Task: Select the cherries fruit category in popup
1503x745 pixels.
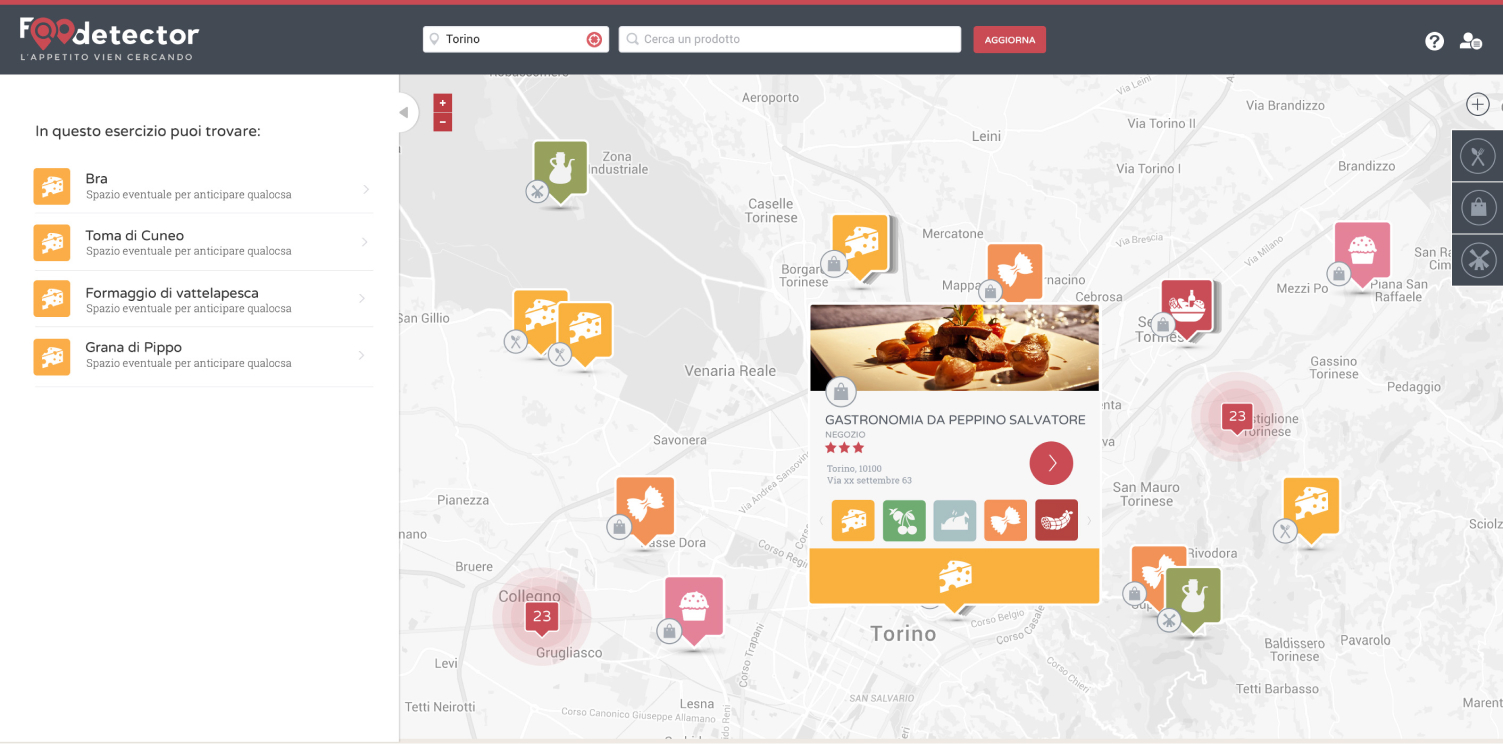Action: (x=904, y=520)
